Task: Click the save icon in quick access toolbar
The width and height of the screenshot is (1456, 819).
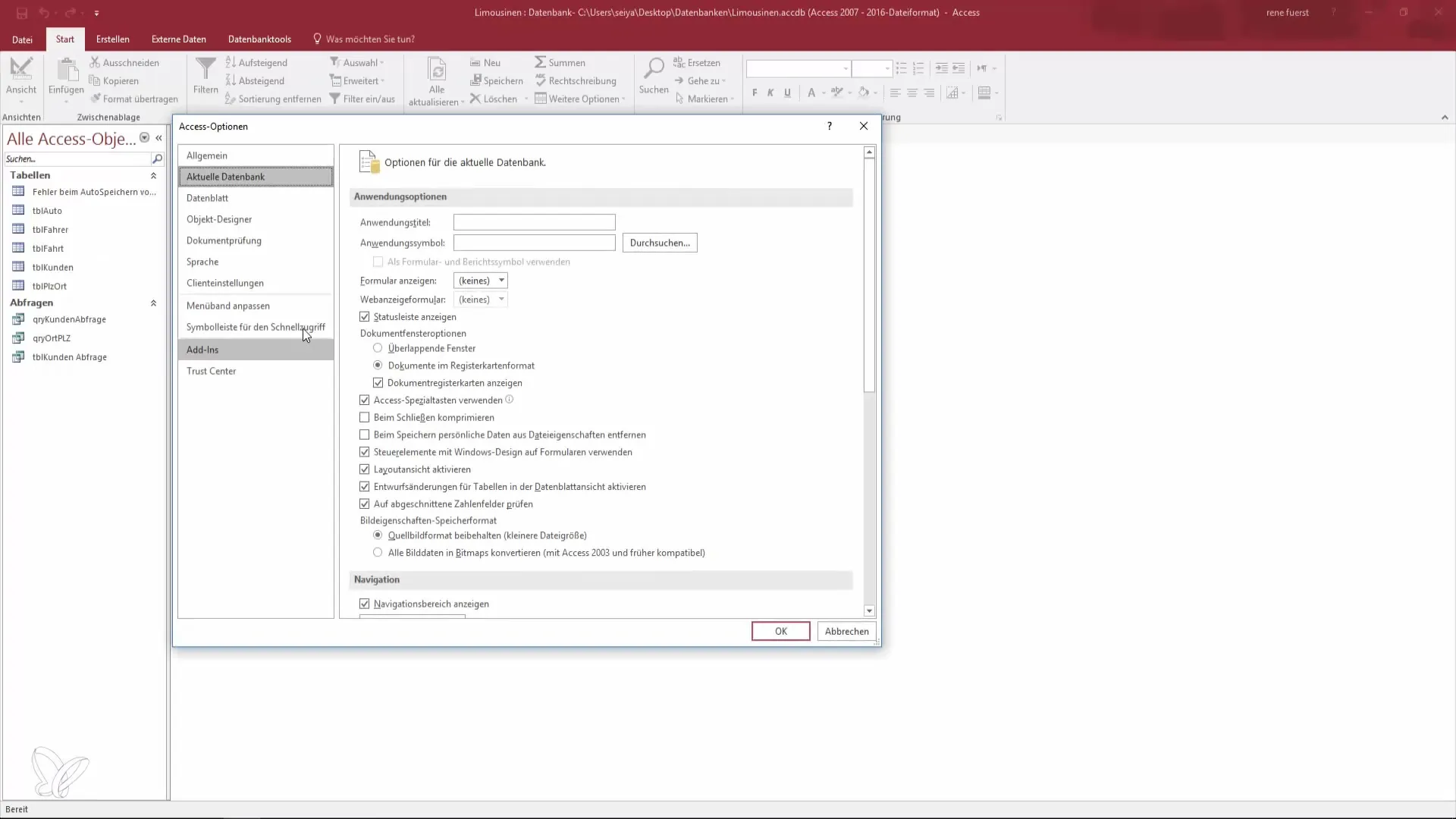Action: [21, 13]
